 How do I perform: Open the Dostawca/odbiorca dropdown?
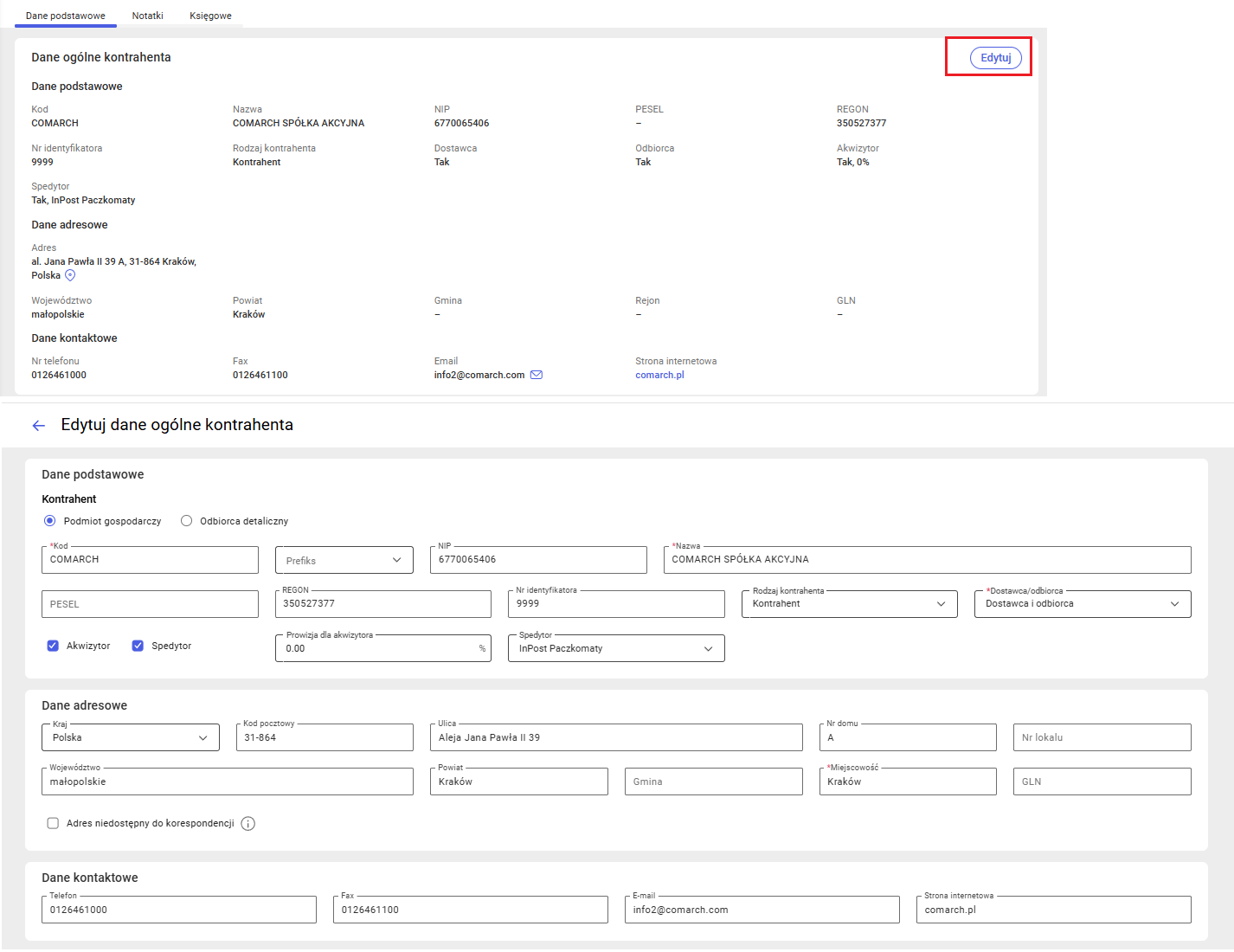1082,604
